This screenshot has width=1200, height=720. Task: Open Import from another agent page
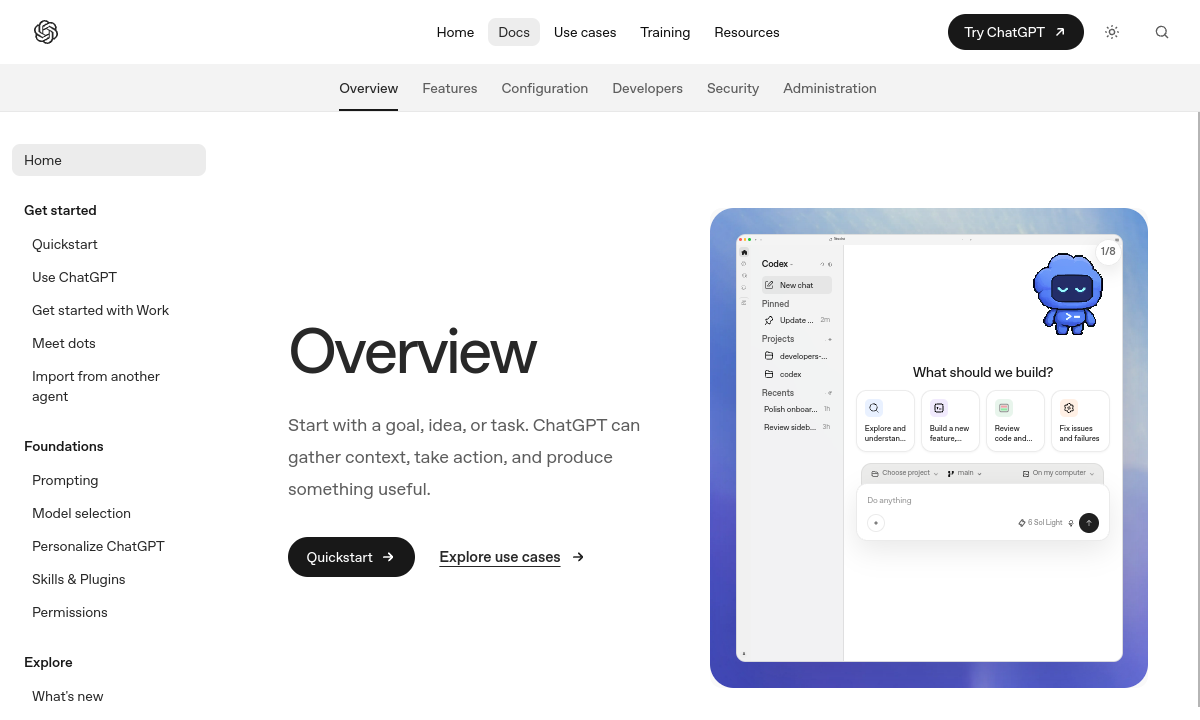tap(96, 386)
